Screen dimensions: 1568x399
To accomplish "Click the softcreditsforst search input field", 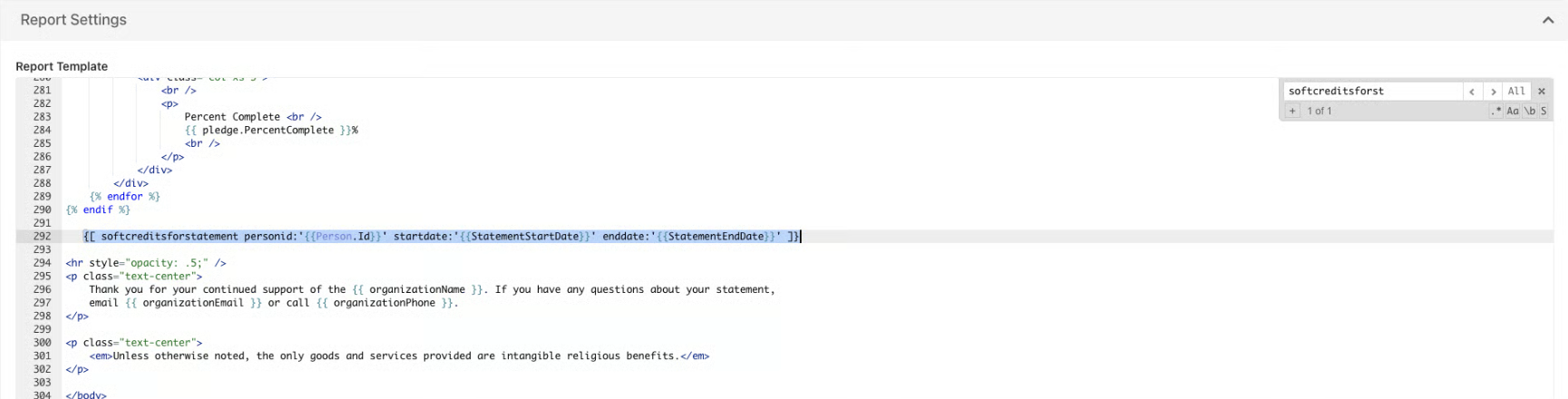I will coord(1369,92).
